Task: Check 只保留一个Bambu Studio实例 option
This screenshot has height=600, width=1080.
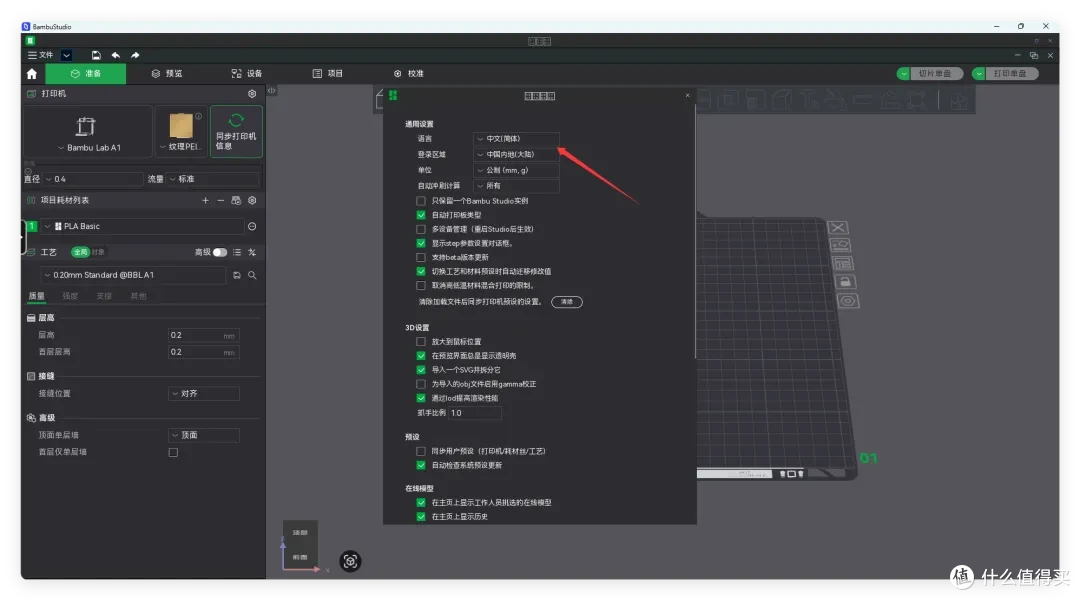Action: tap(421, 201)
